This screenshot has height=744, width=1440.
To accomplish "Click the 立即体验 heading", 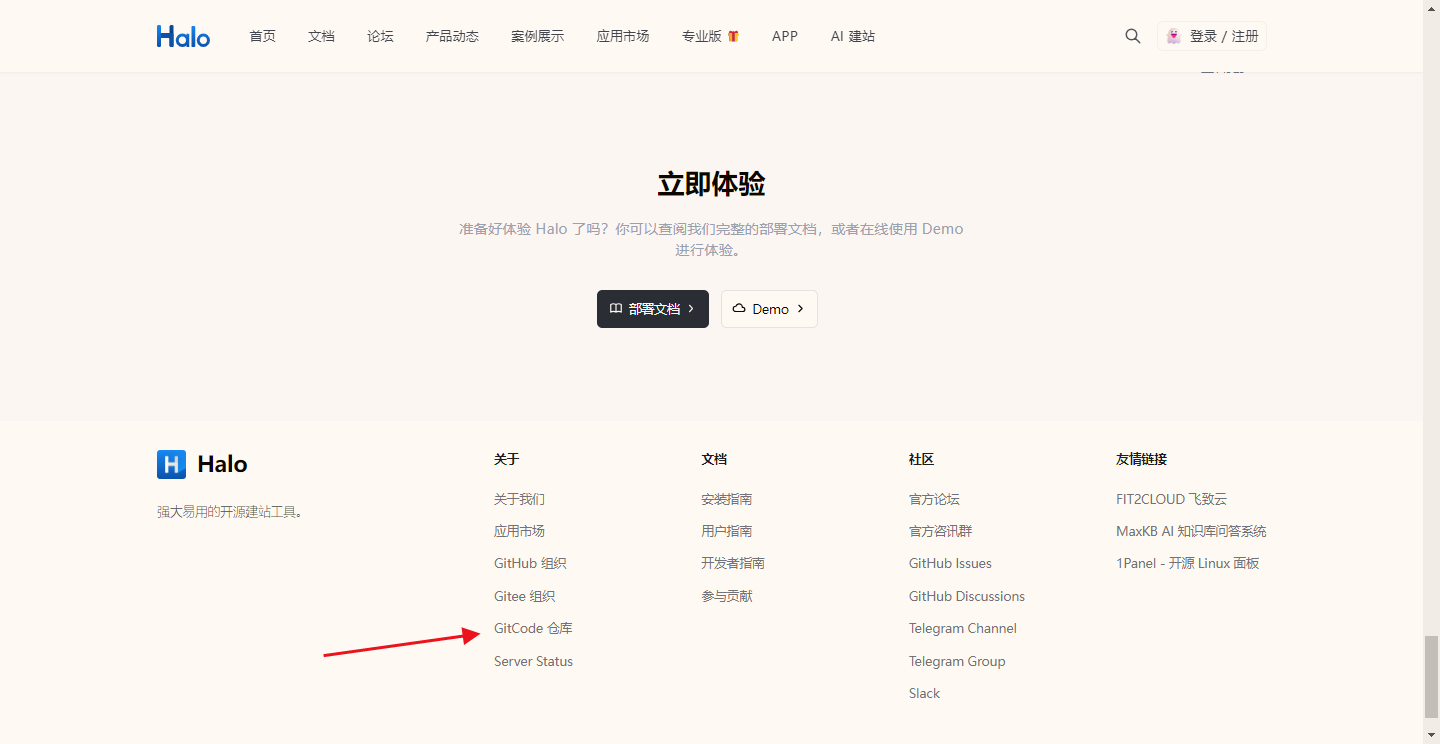I will pyautogui.click(x=711, y=184).
